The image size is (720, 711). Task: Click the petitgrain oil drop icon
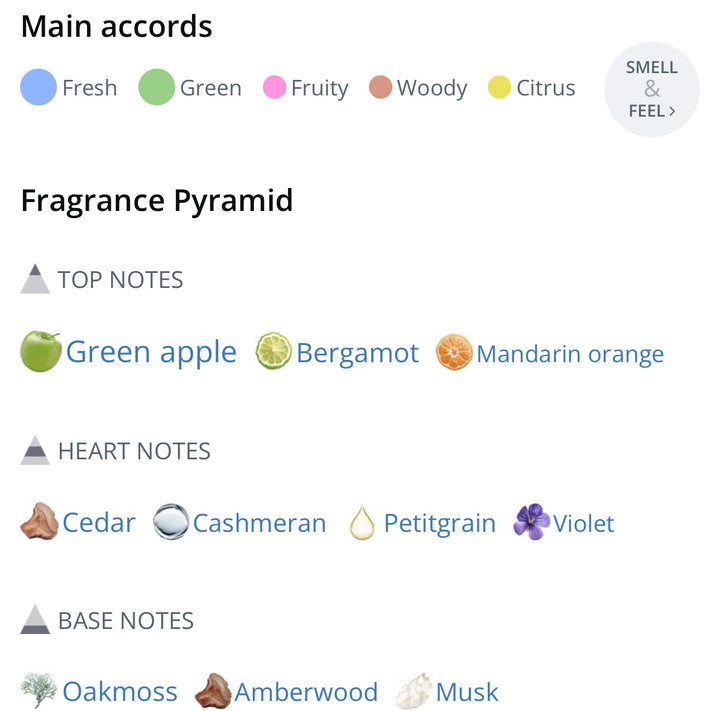[362, 522]
